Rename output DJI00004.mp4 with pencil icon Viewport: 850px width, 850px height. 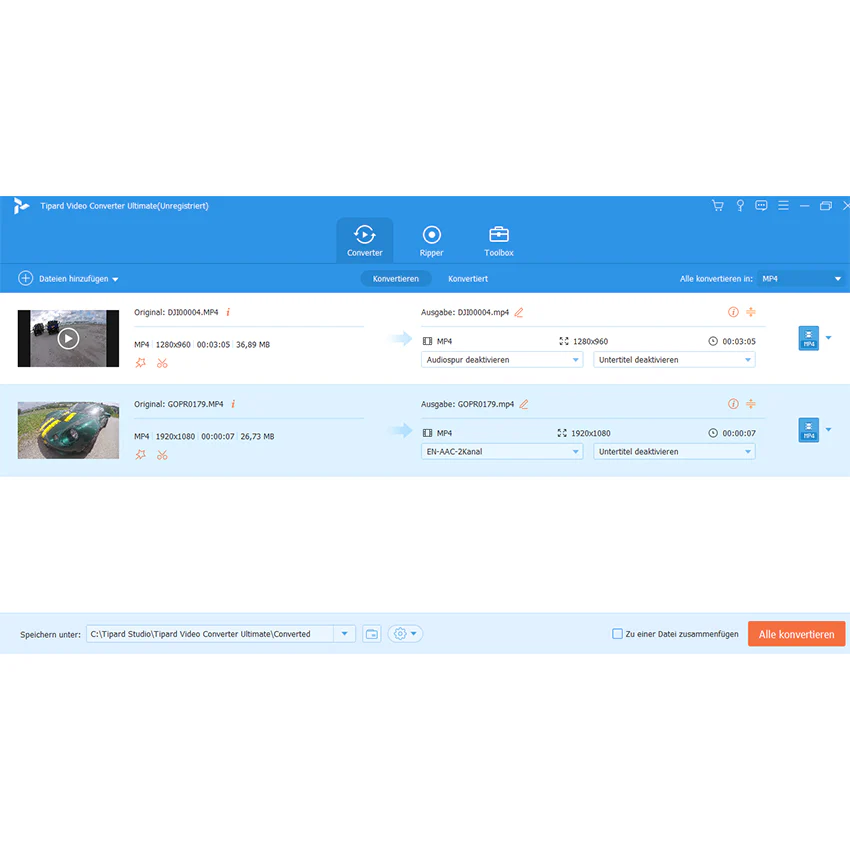point(519,312)
